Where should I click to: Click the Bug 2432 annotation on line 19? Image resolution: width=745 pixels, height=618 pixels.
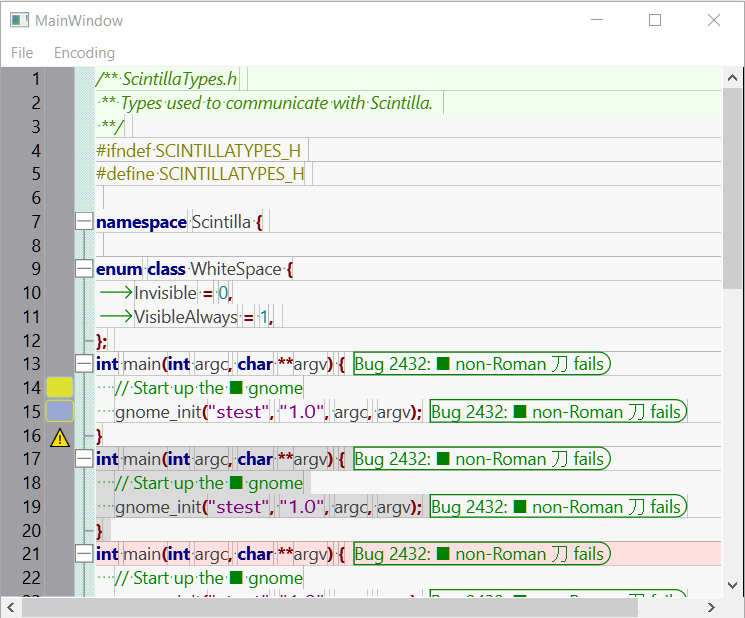[557, 507]
